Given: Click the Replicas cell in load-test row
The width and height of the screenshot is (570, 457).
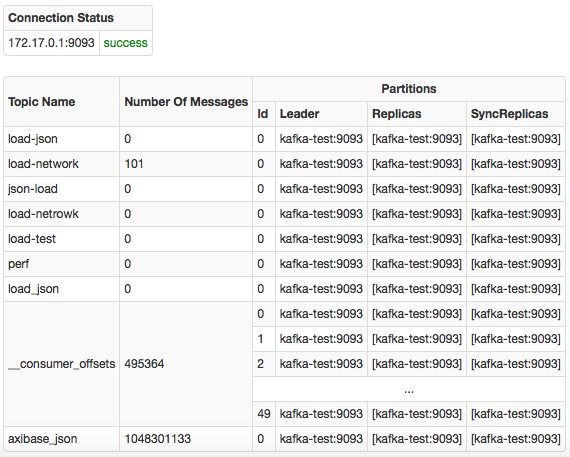Looking at the screenshot, I should coord(417,239).
